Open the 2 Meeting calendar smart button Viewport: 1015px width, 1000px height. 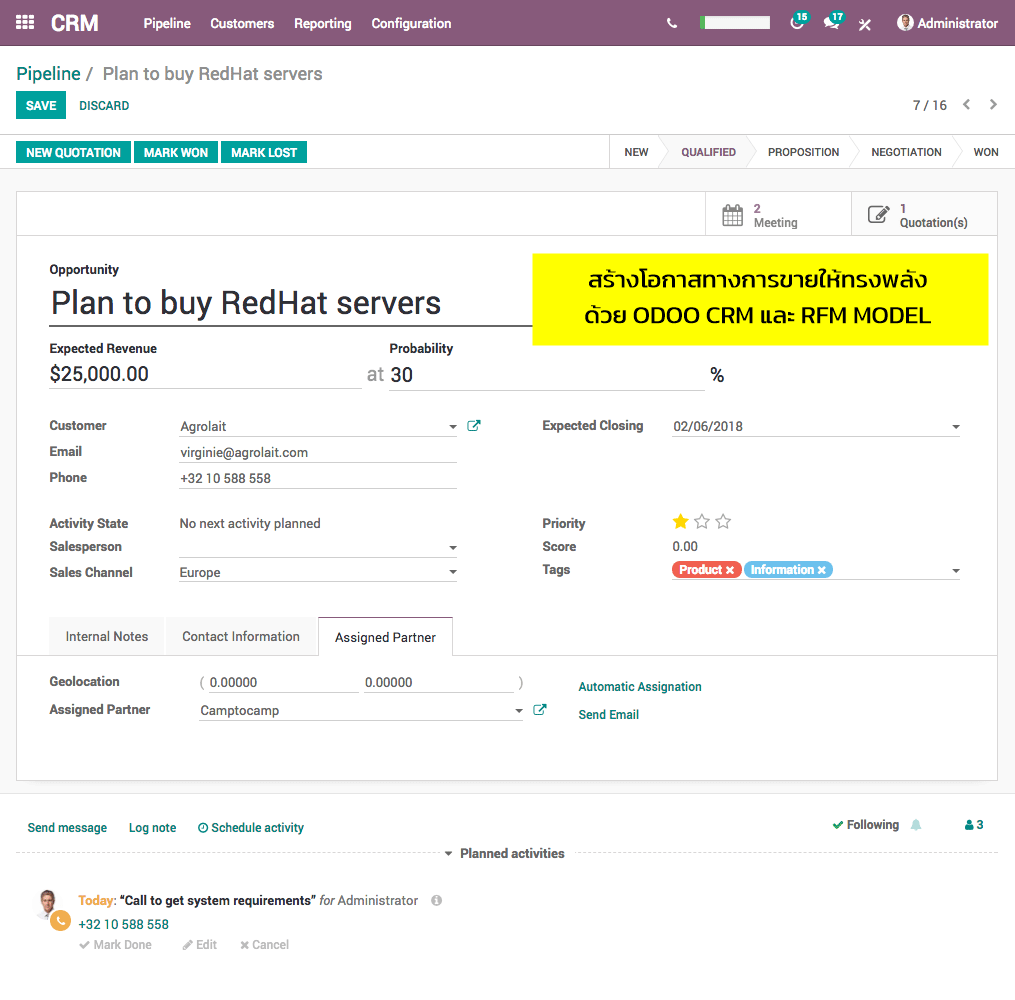point(778,213)
